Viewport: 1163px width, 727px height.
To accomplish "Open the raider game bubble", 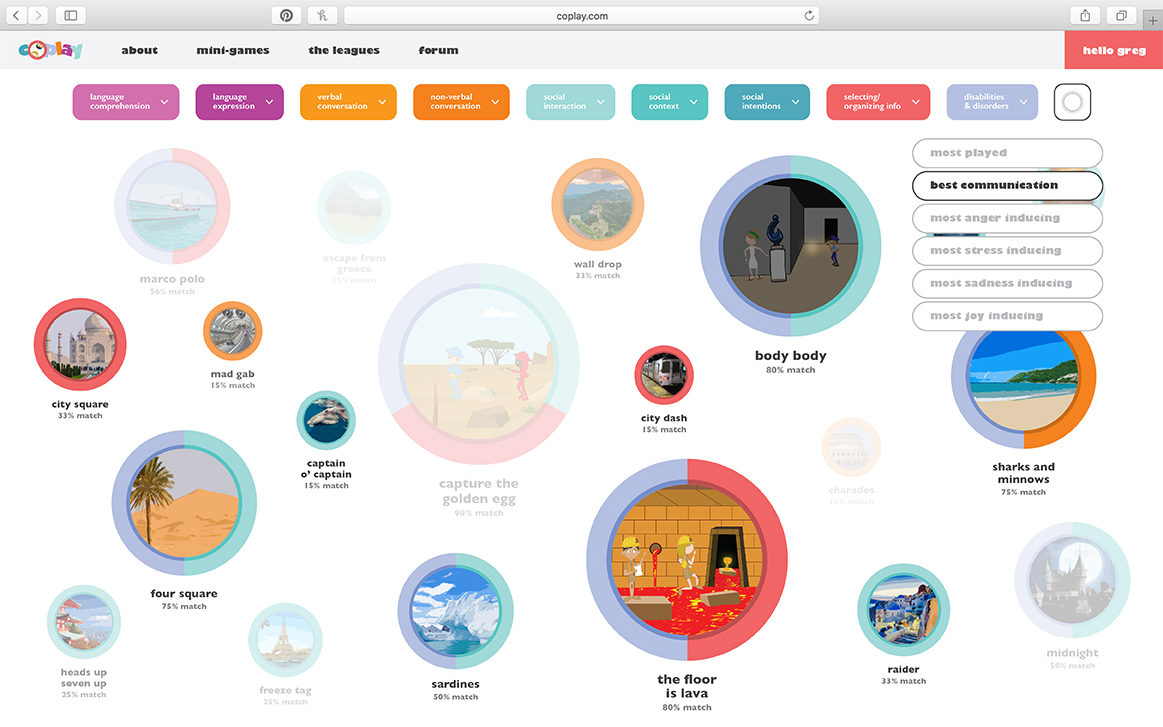I will pos(903,610).
